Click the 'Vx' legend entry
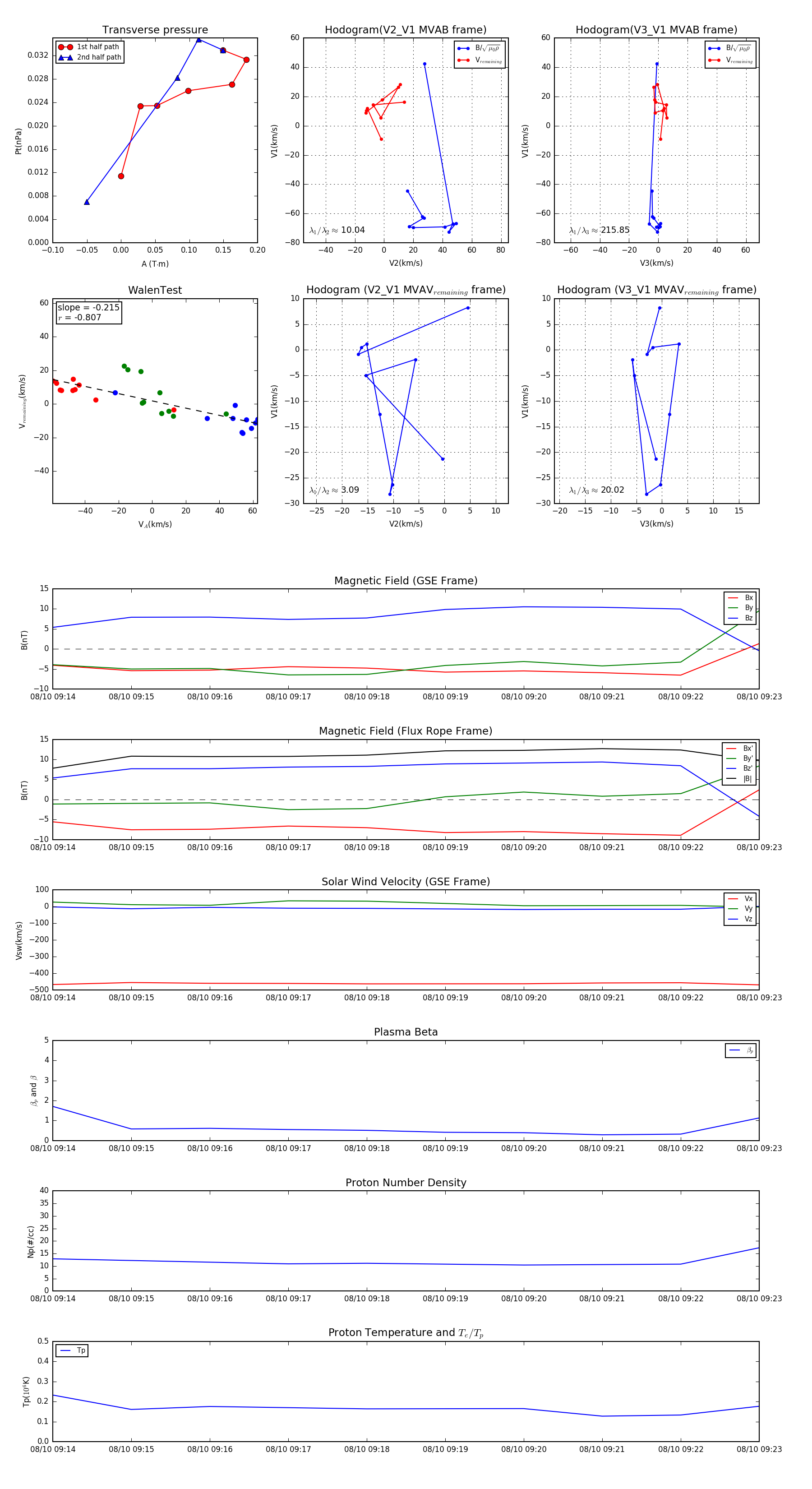Image resolution: width=812 pixels, height=1489 pixels. click(x=740, y=899)
